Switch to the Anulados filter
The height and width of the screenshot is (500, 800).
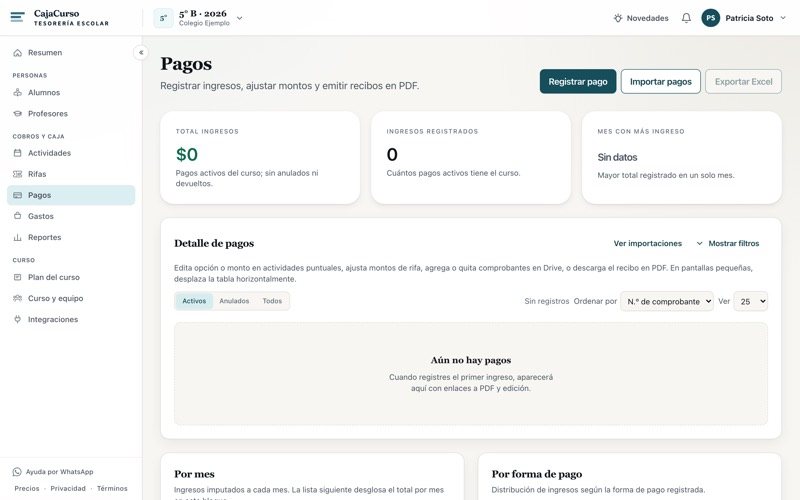(234, 301)
